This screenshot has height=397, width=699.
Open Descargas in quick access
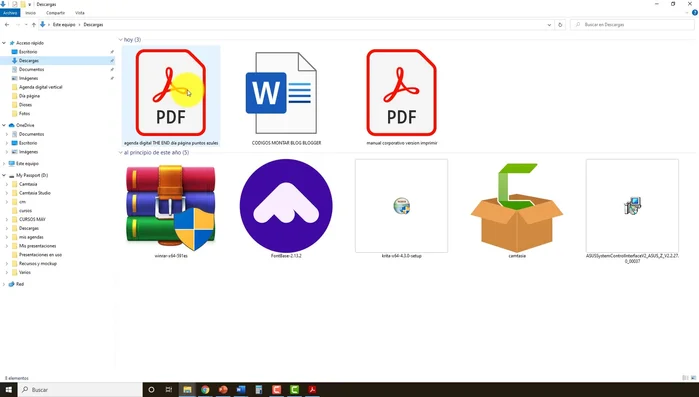click(x=29, y=61)
